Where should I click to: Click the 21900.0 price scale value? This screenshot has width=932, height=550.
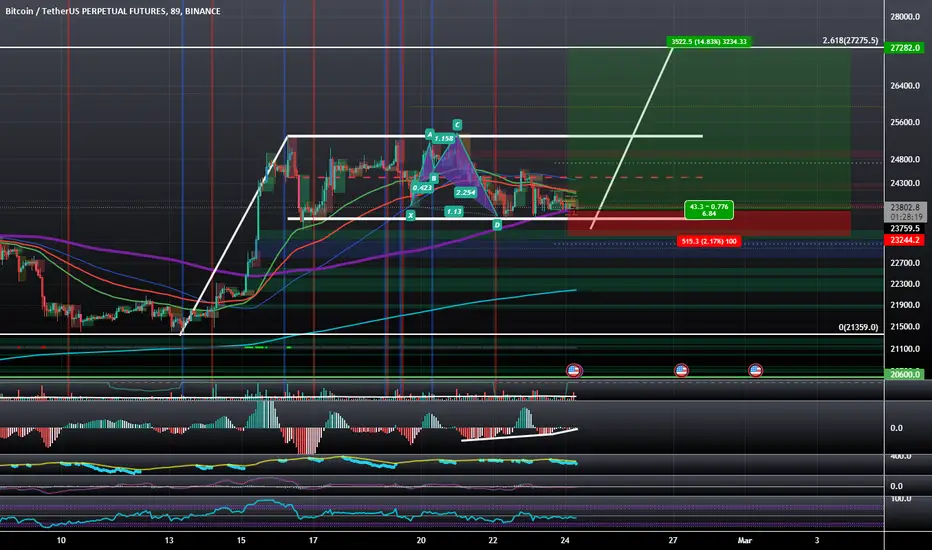pos(905,305)
